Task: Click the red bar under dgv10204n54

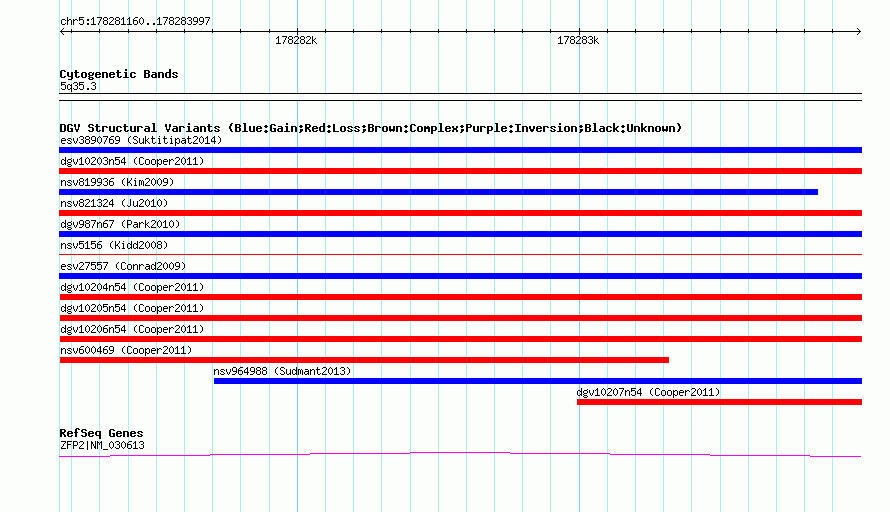Action: [460, 297]
